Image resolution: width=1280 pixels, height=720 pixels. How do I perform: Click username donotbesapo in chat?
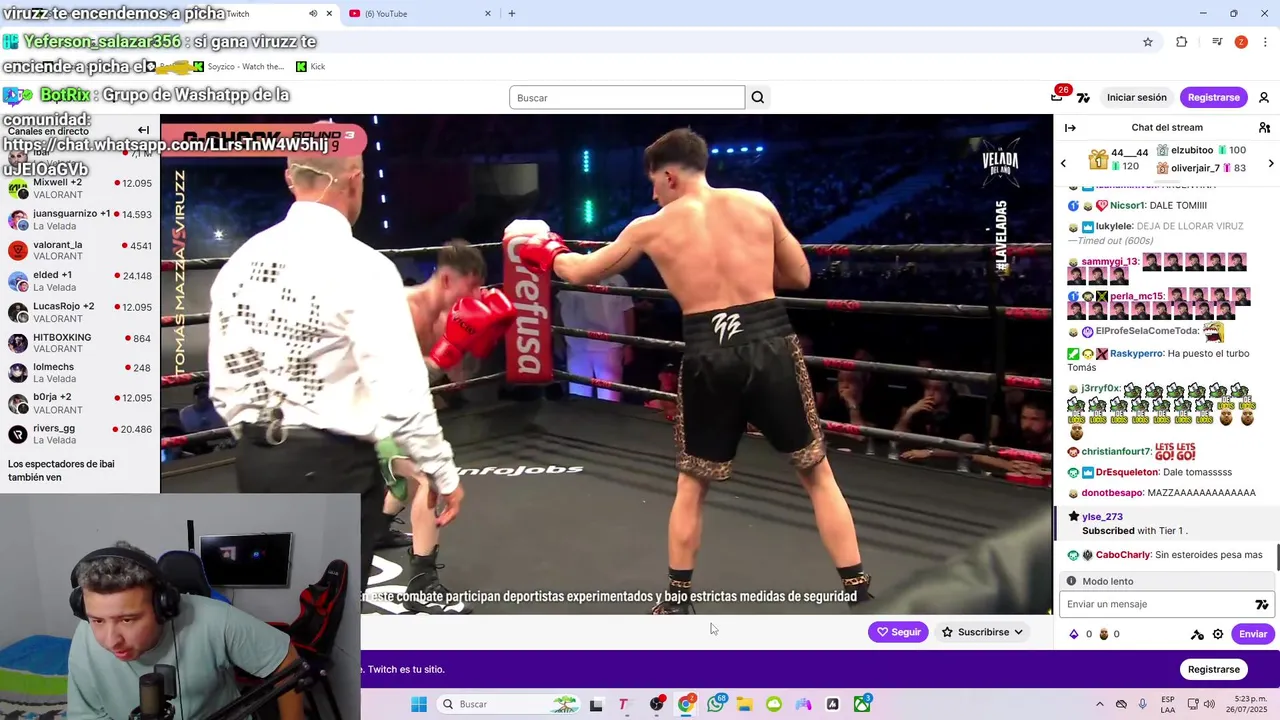coord(1112,493)
